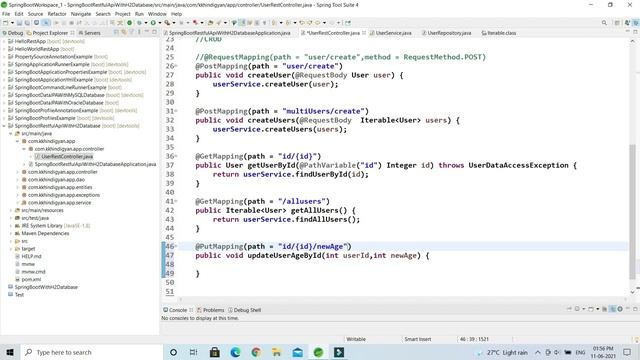Switch to Servers view tab

tap(89, 33)
